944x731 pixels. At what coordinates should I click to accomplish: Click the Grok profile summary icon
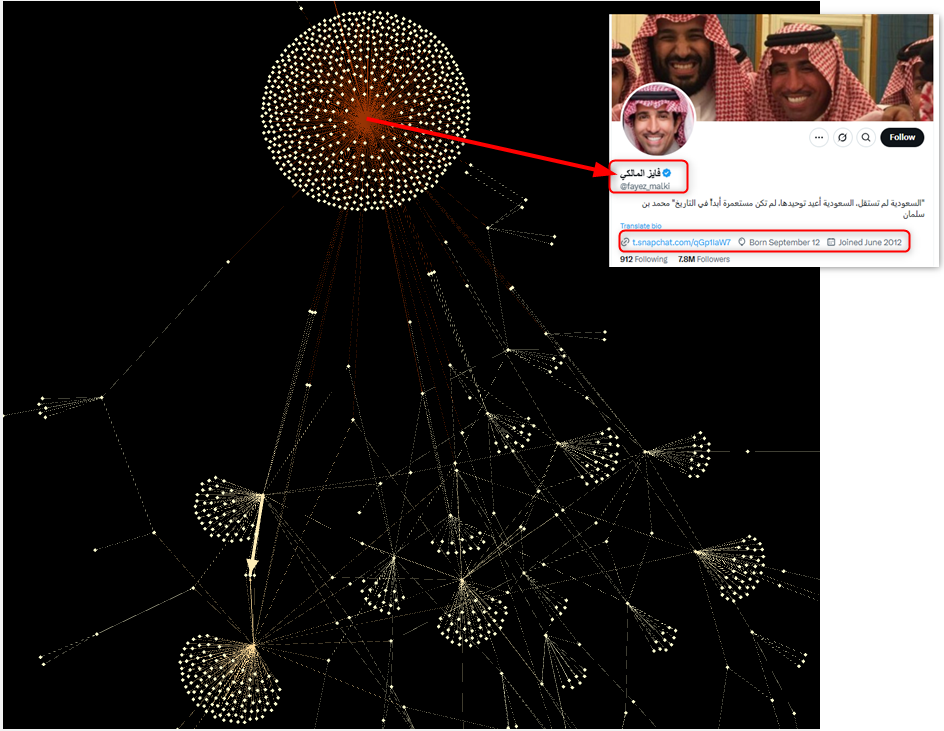pyautogui.click(x=842, y=137)
